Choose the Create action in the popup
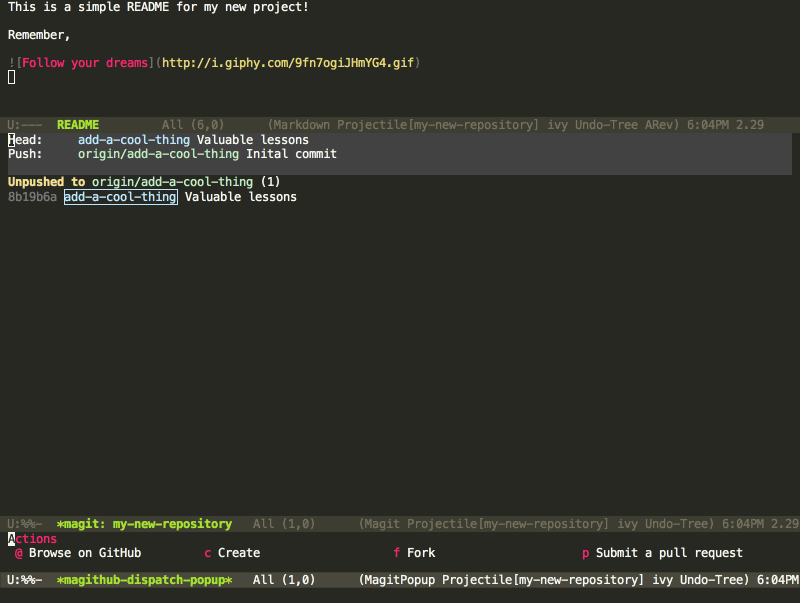 tap(238, 553)
